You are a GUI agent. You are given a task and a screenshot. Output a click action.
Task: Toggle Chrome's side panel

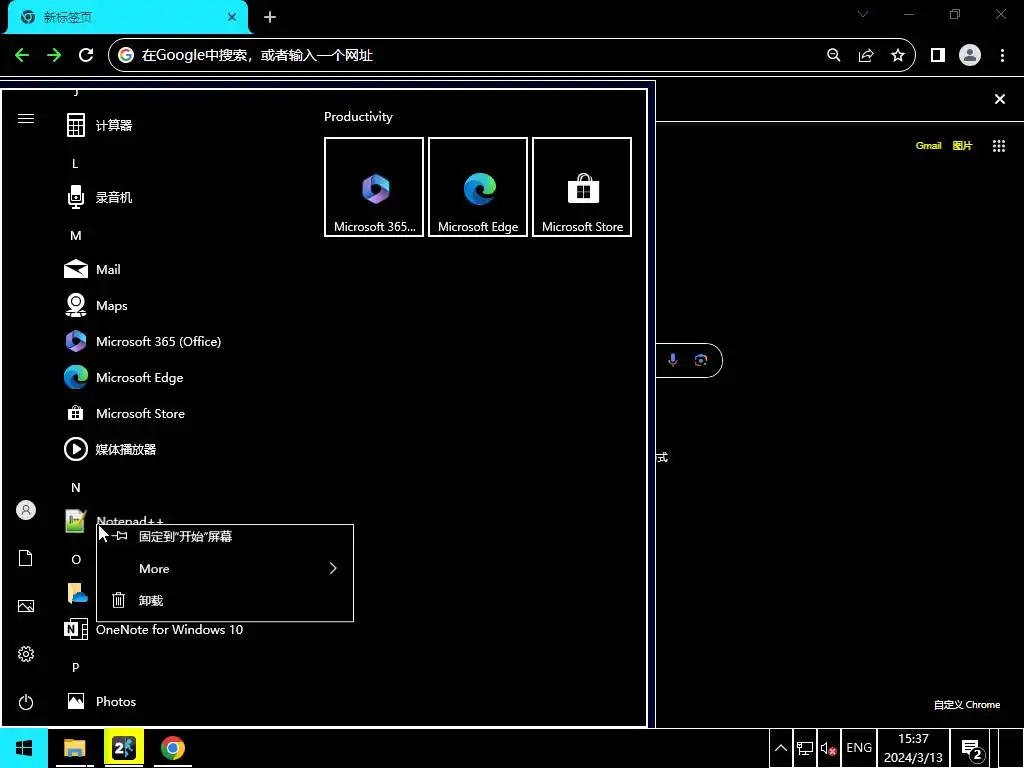coord(938,56)
